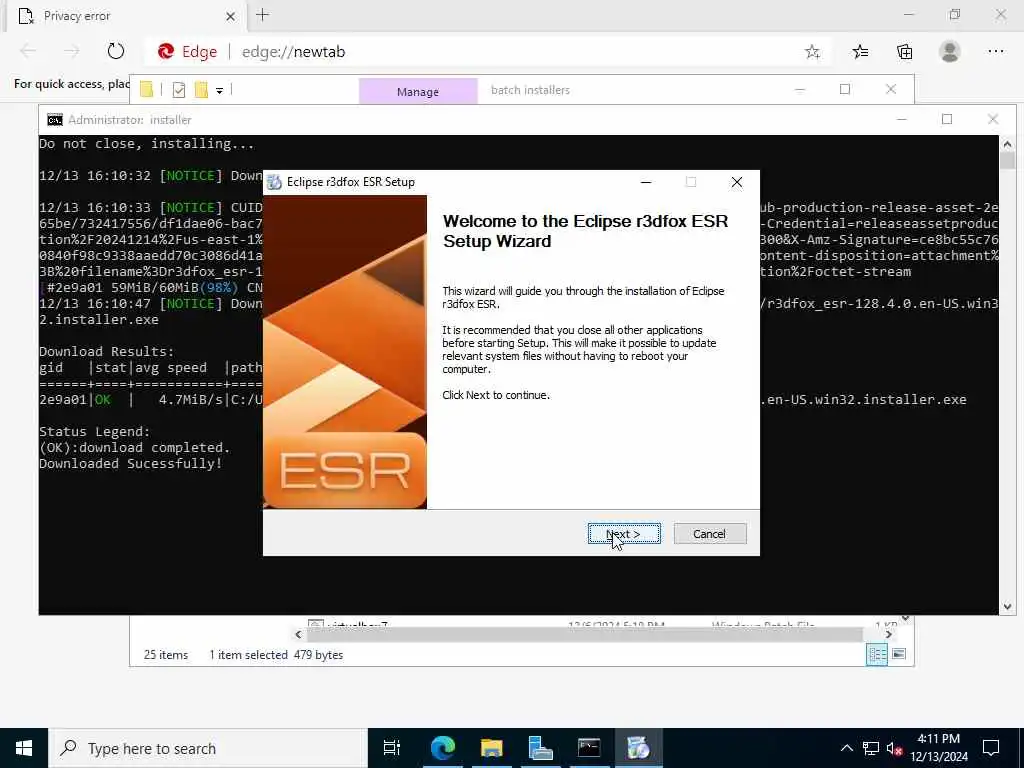Viewport: 1024px width, 768px height.
Task: Click 'Status Legend:' console line
Action: (x=95, y=432)
